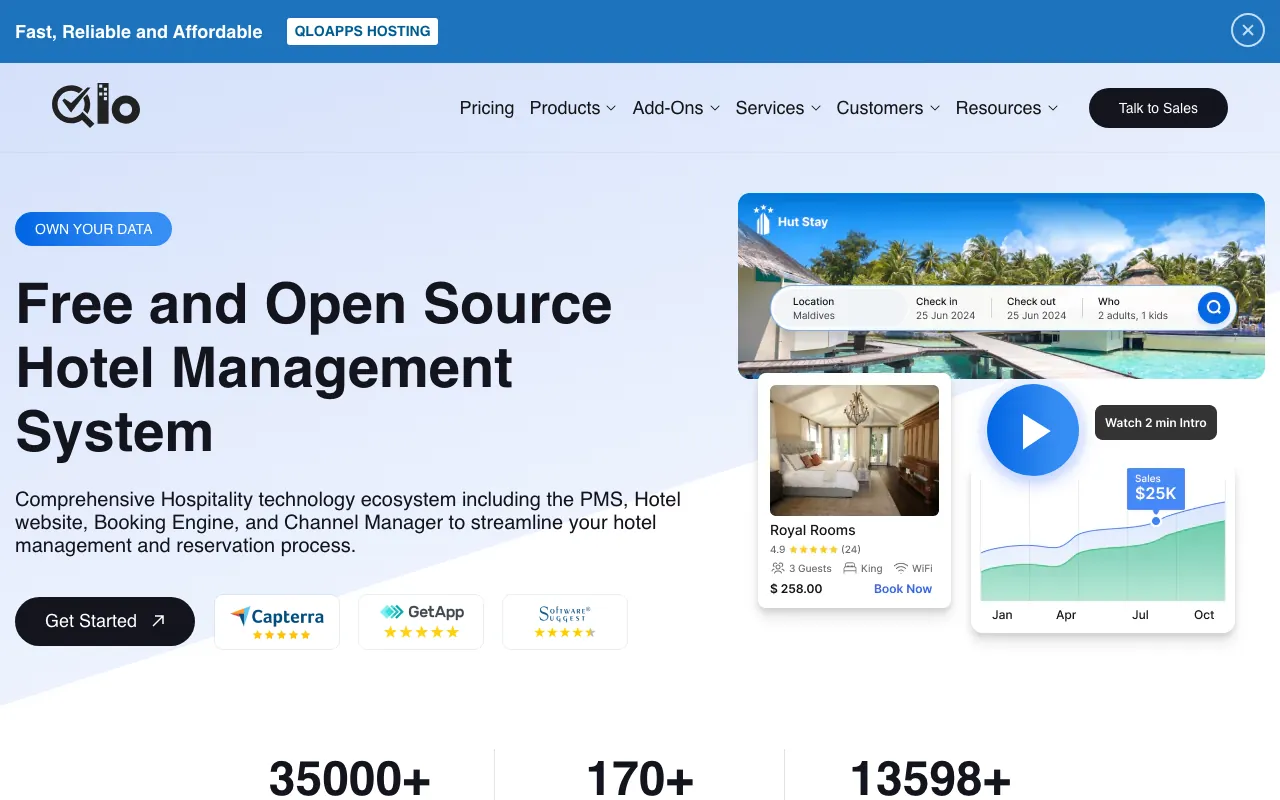The width and height of the screenshot is (1280, 800).
Task: Play the 2 min intro video
Action: (x=1033, y=430)
